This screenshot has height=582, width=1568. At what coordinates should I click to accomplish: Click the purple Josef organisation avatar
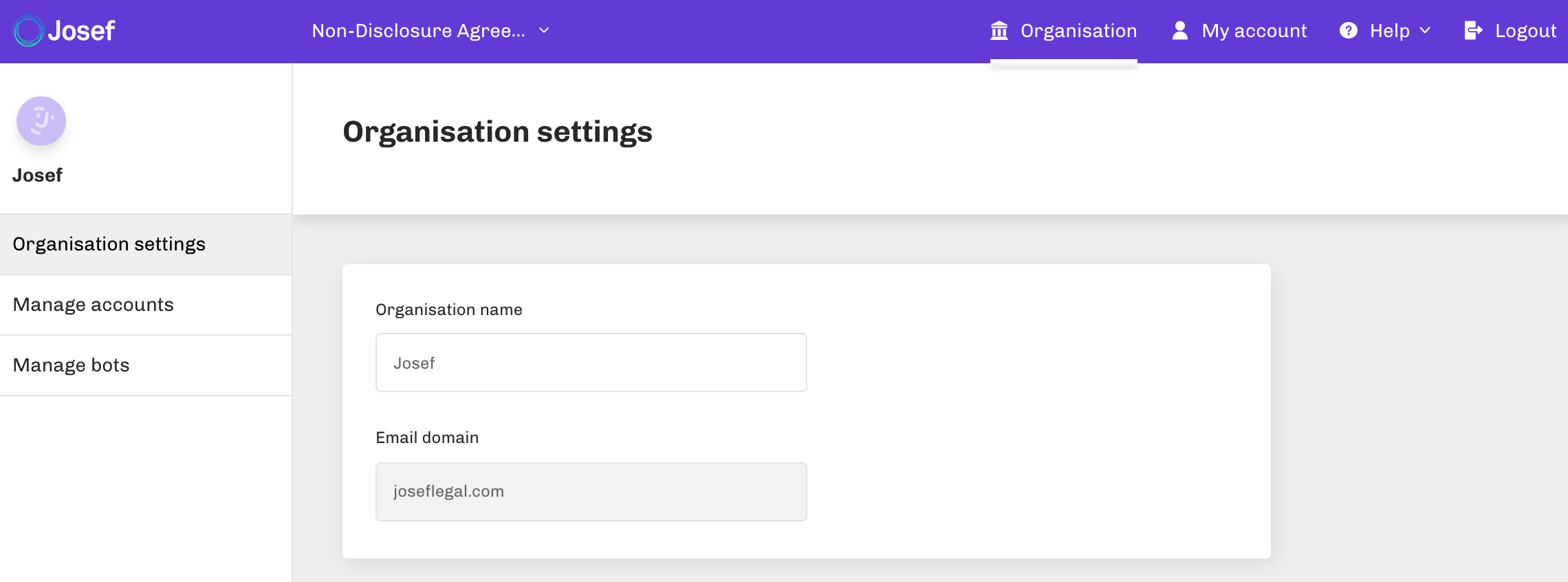[x=41, y=121]
